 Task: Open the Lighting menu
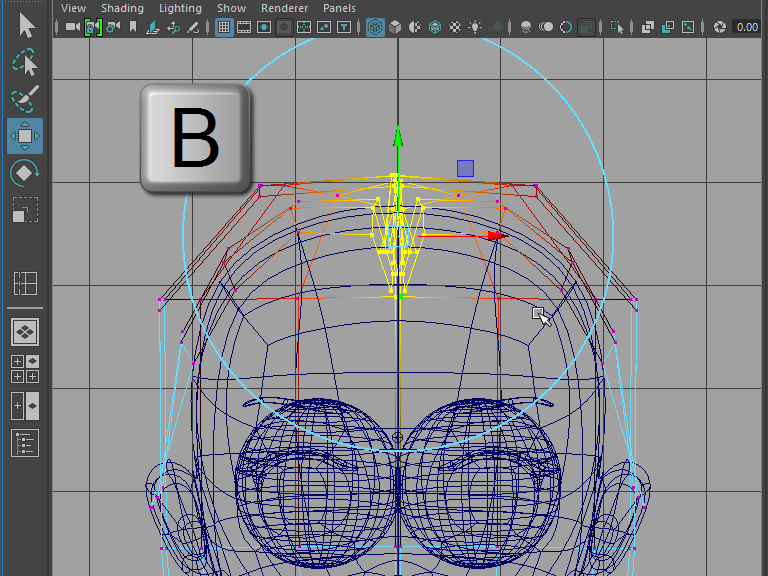click(x=180, y=8)
